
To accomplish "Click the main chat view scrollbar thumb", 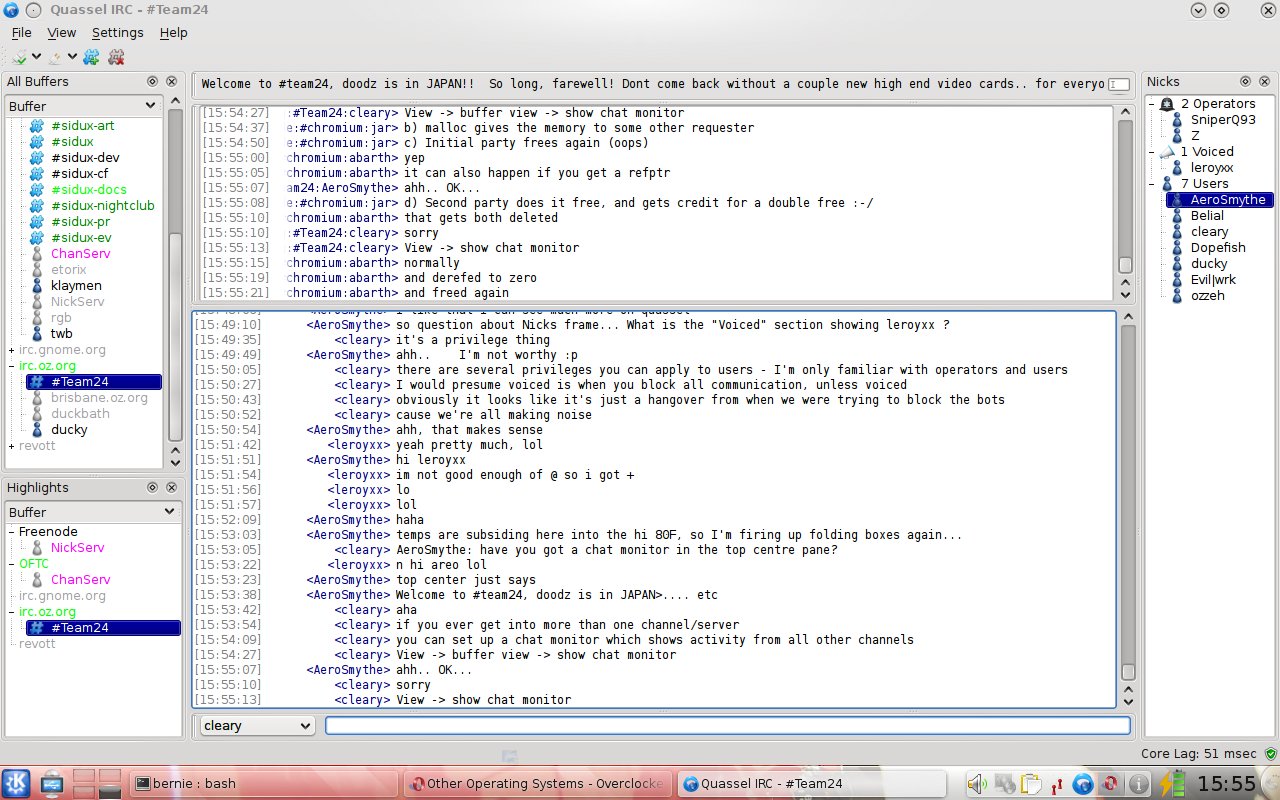I will pos(1128,672).
